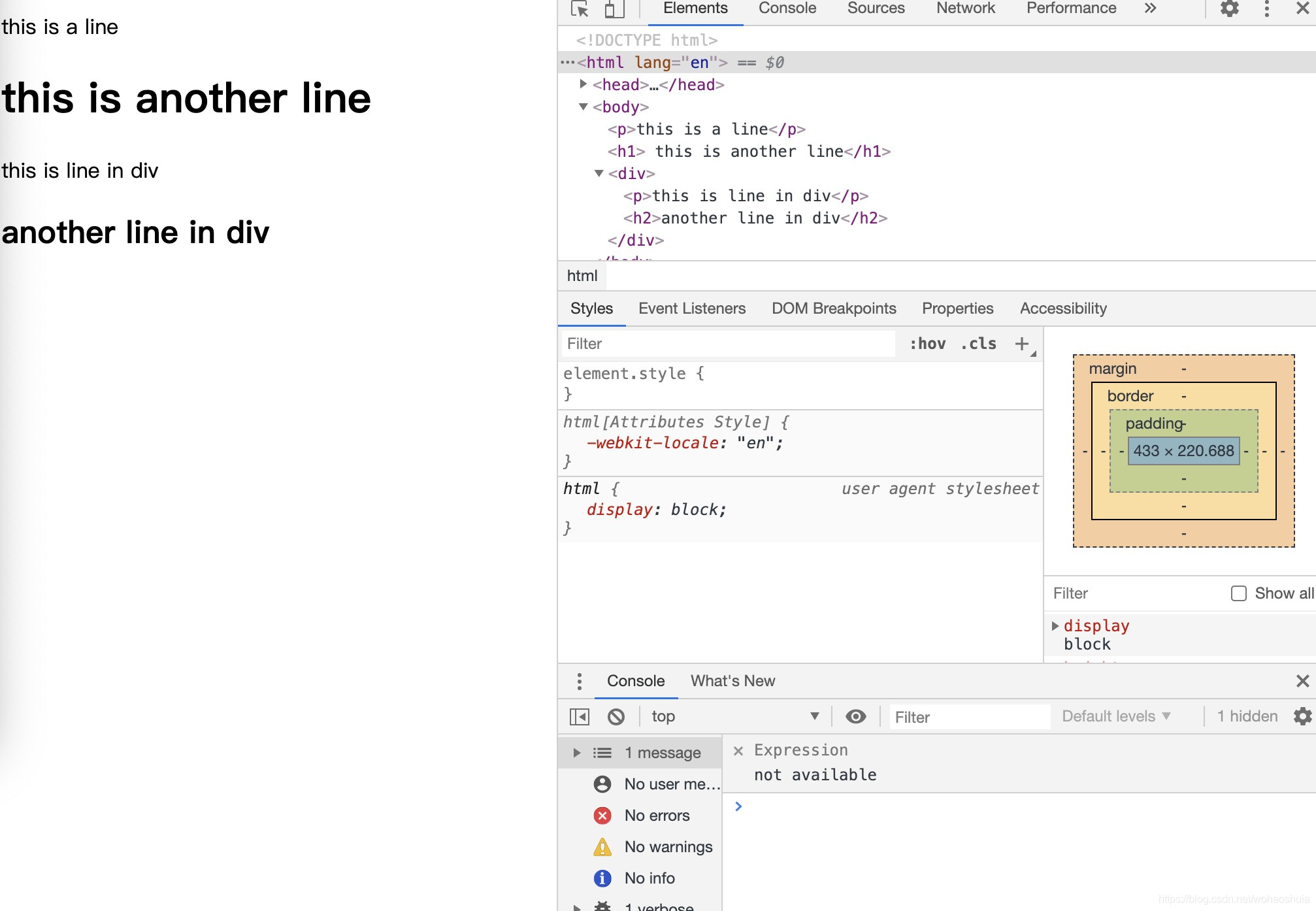Select the h1 node in DOM tree
Screen dimensions: 1316x911
point(749,152)
